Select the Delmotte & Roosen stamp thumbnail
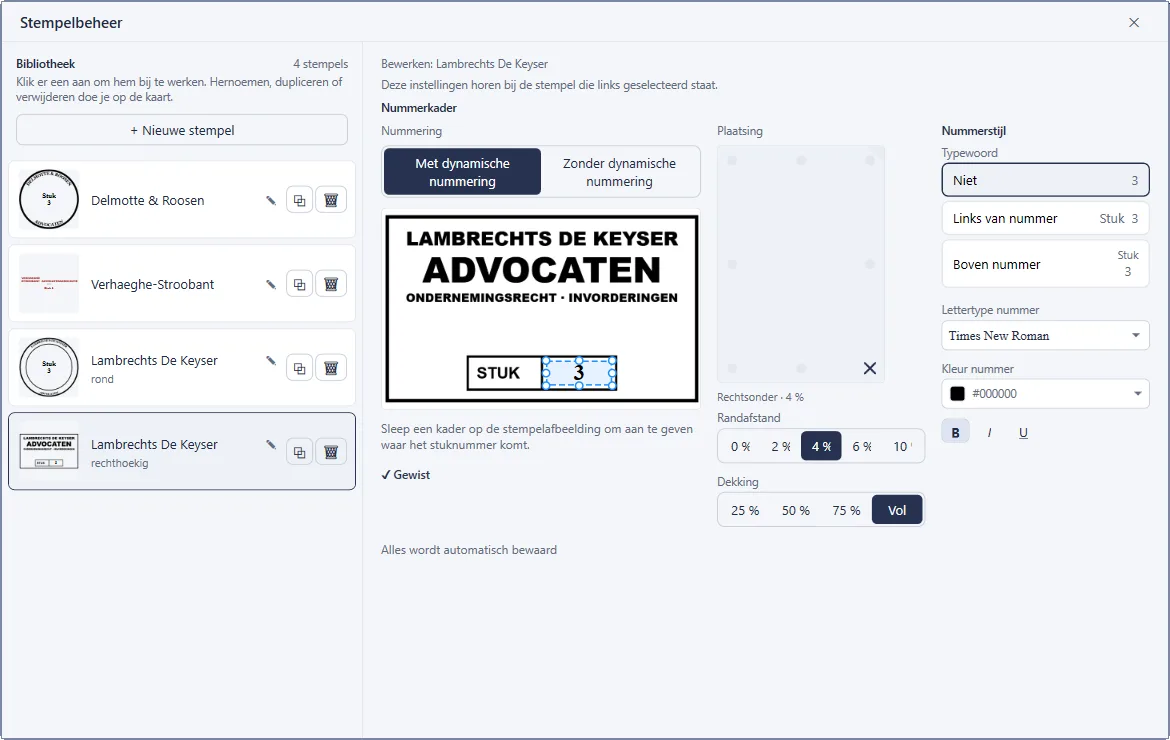 pos(49,199)
